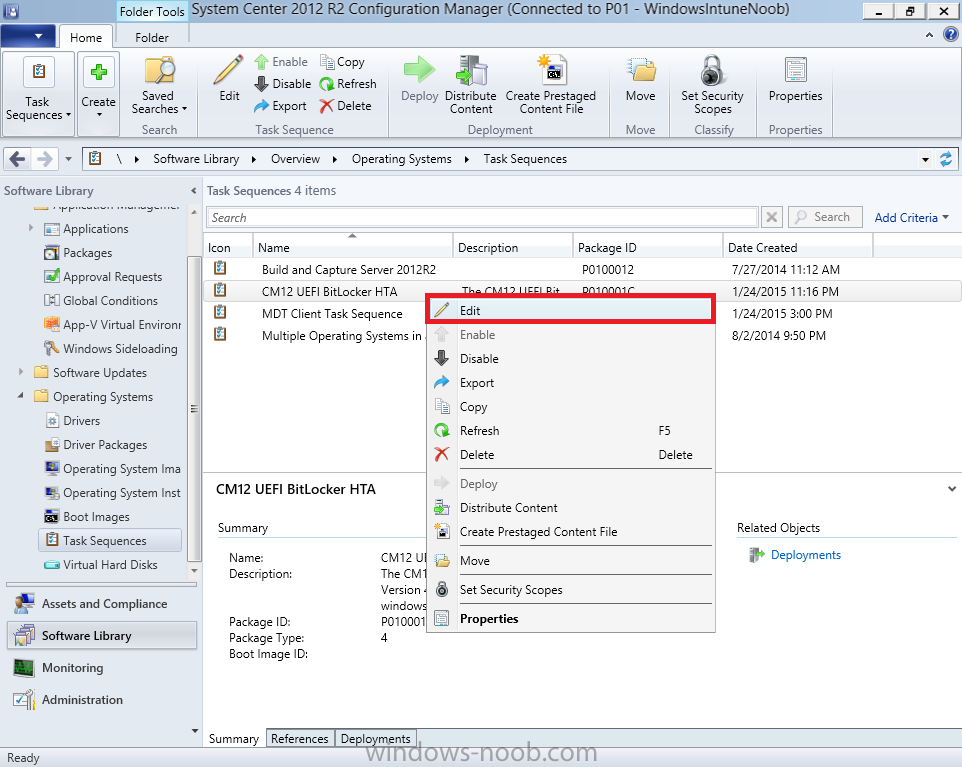This screenshot has height=767, width=962.
Task: Click the Forward navigation arrow
Action: click(44, 160)
